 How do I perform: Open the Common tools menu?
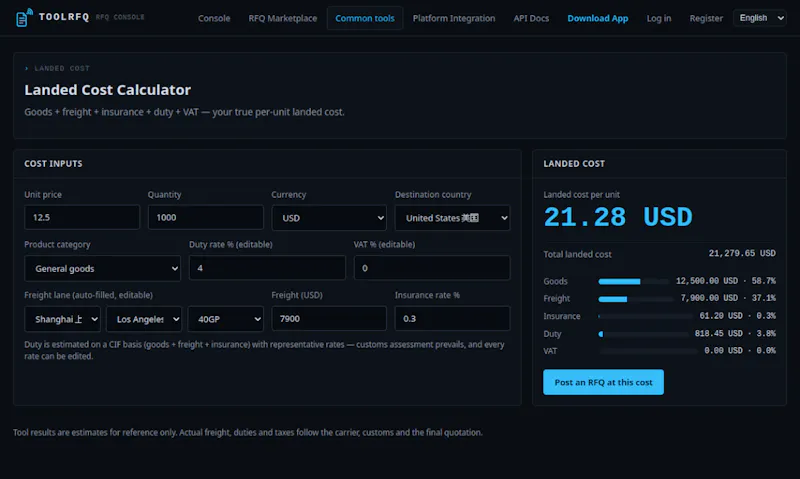(x=365, y=18)
